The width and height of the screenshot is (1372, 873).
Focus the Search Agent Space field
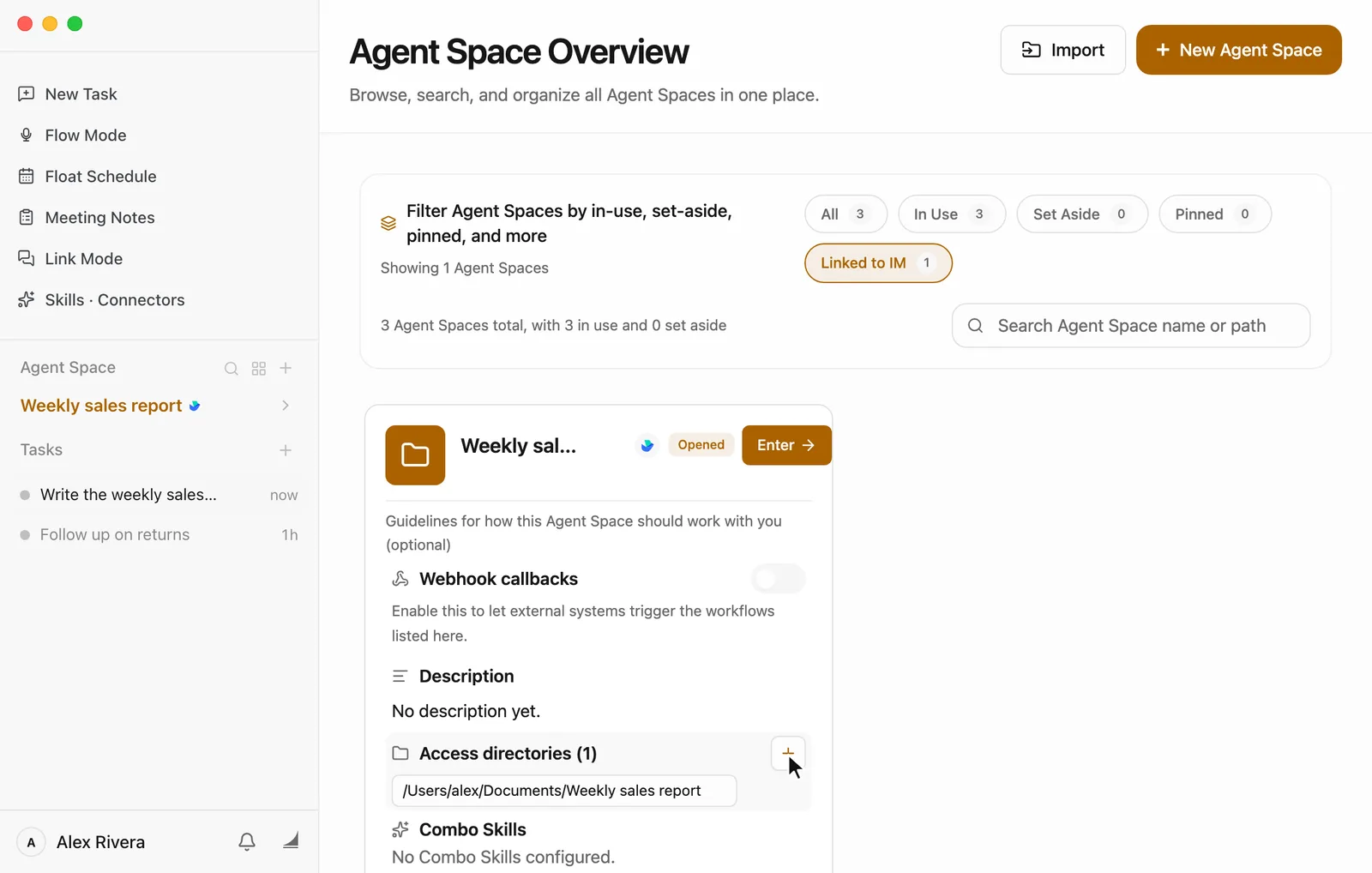[1131, 326]
